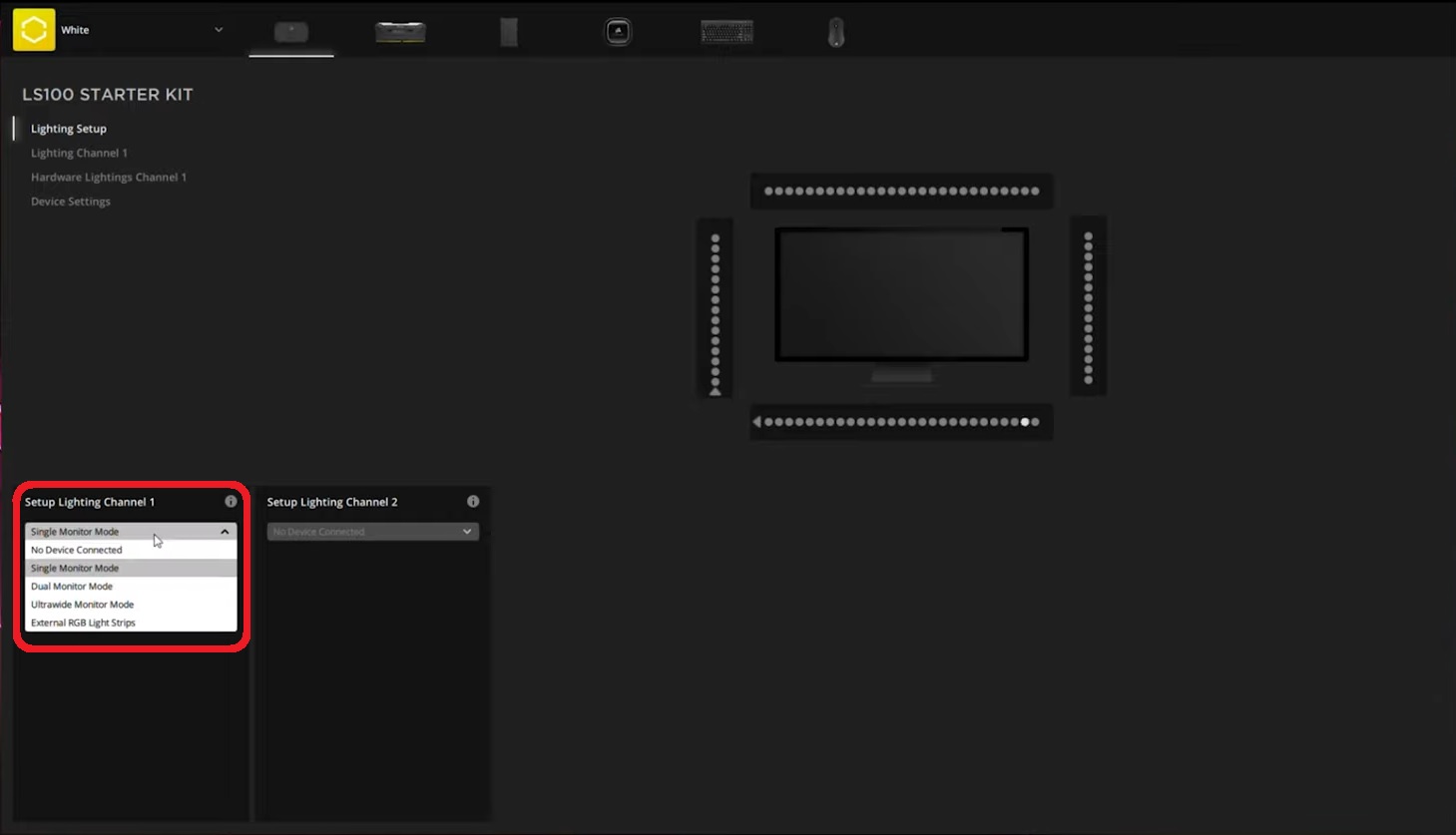This screenshot has height=835, width=1456.
Task: Click the monitor preview in the layout diagram
Action: pos(900,294)
